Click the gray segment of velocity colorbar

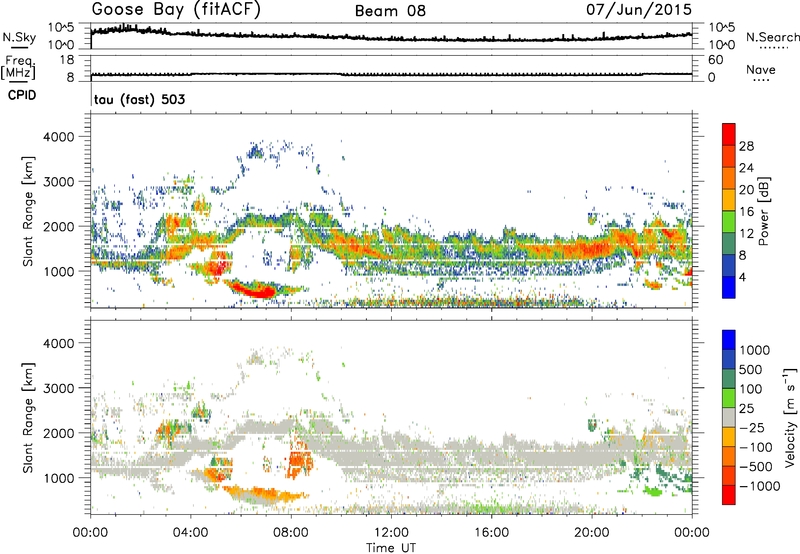tap(729, 417)
